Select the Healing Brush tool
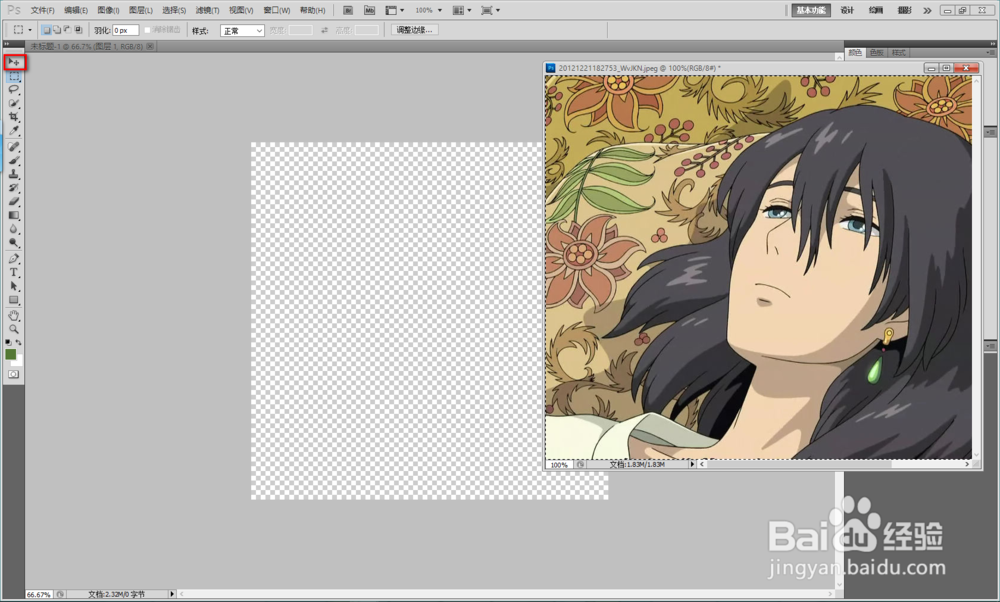The height and width of the screenshot is (602, 1000). coord(14,147)
